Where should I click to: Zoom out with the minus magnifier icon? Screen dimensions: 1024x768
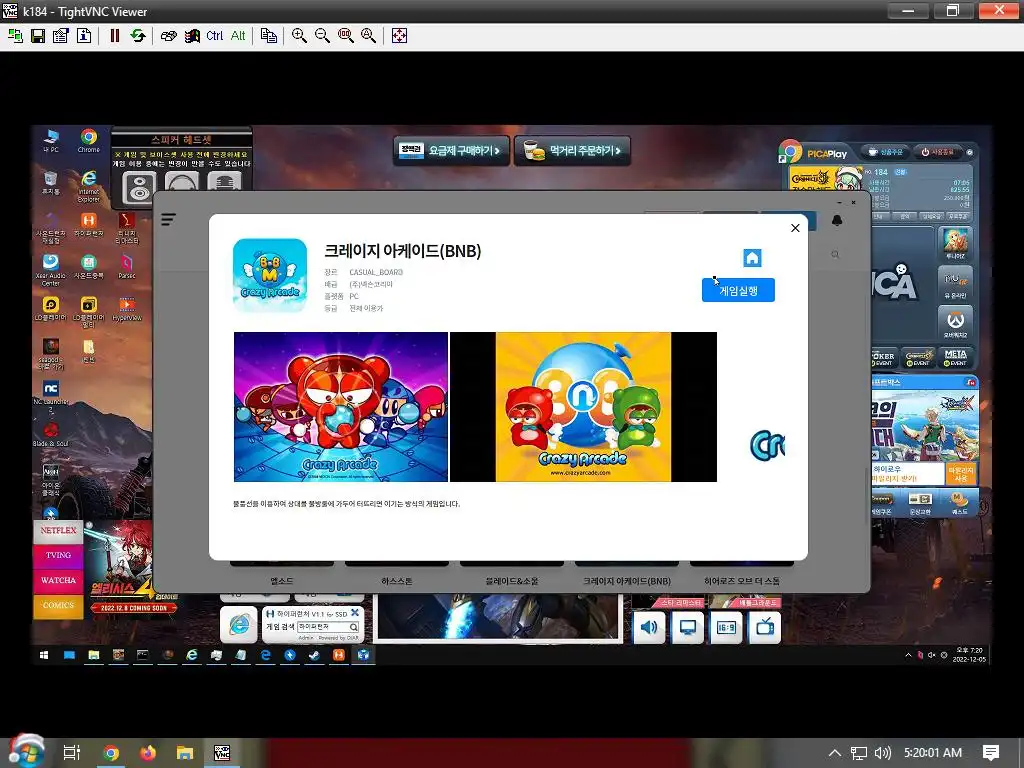pyautogui.click(x=322, y=36)
